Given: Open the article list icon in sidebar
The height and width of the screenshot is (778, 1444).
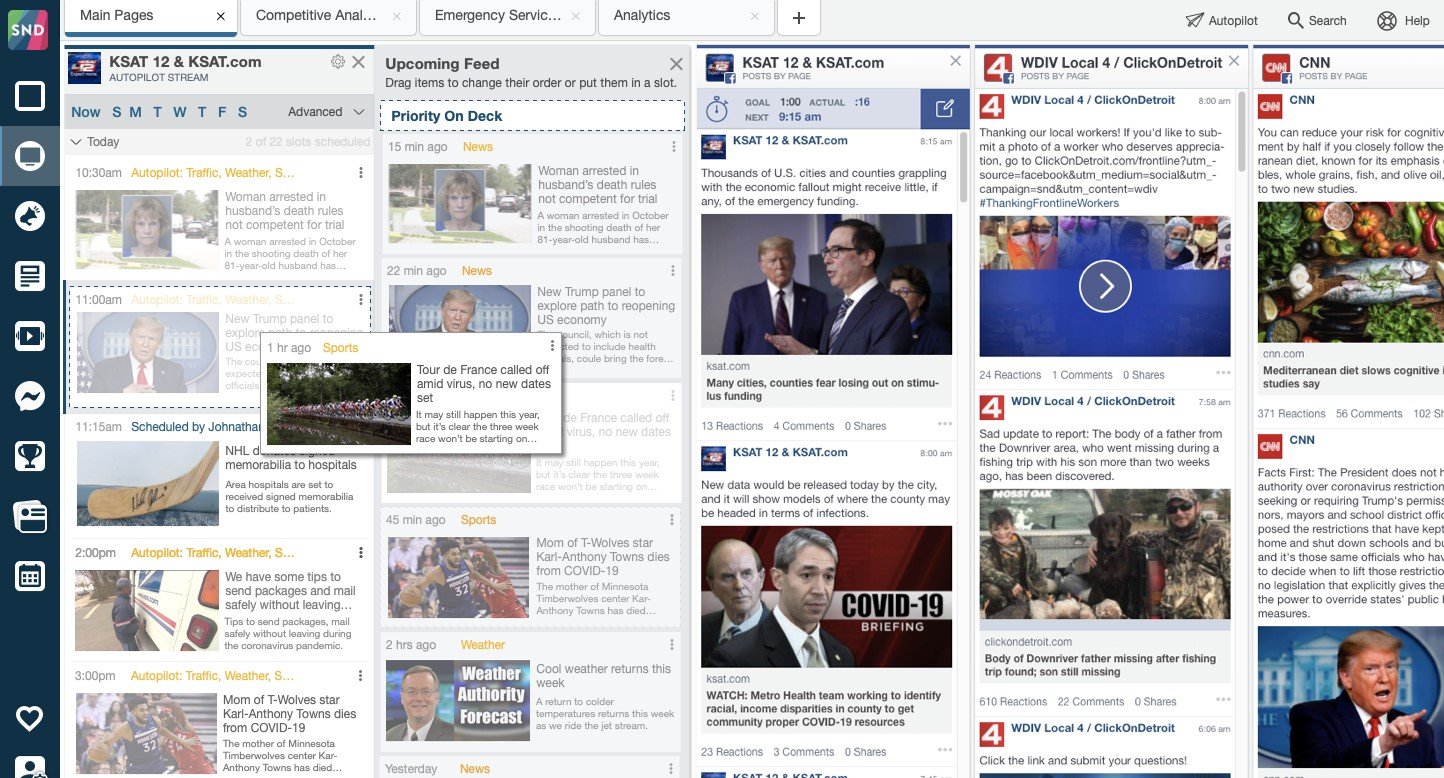Looking at the screenshot, I should coord(30,276).
